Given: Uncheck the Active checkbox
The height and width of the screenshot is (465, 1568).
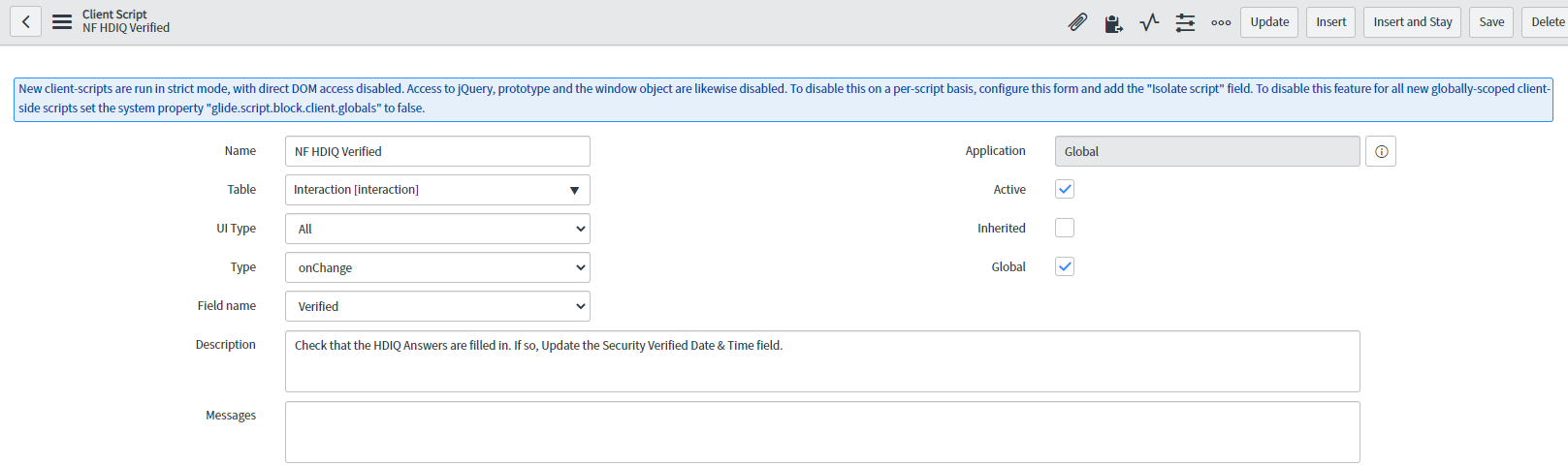Looking at the screenshot, I should 1065,189.
